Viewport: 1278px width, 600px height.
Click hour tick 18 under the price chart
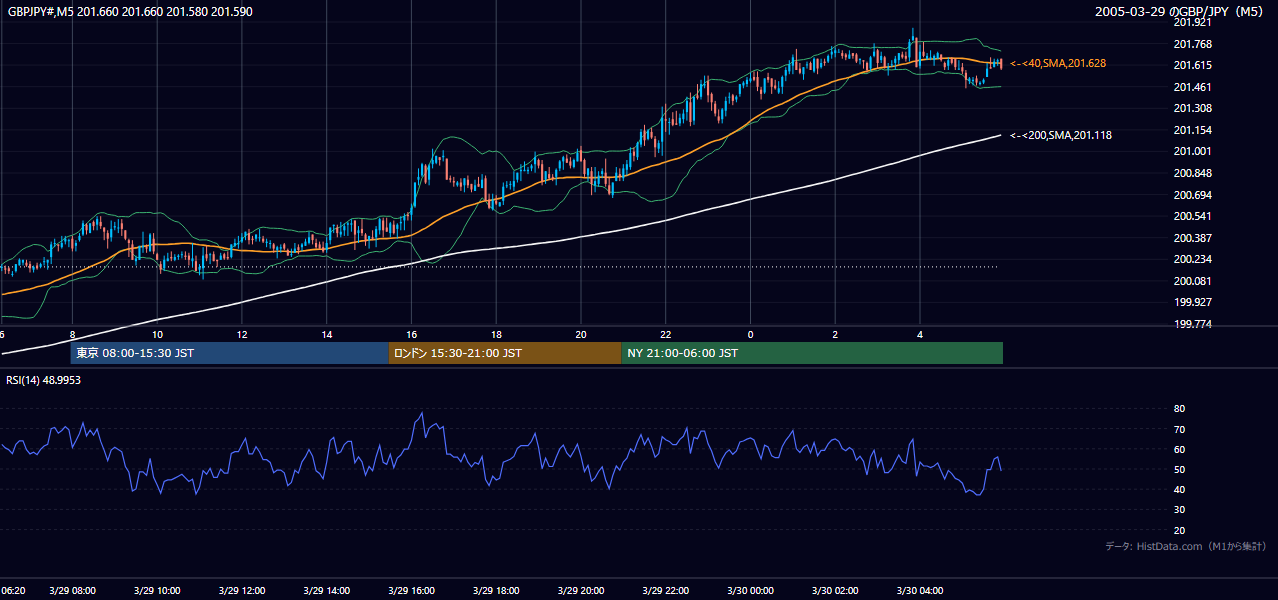pos(496,334)
